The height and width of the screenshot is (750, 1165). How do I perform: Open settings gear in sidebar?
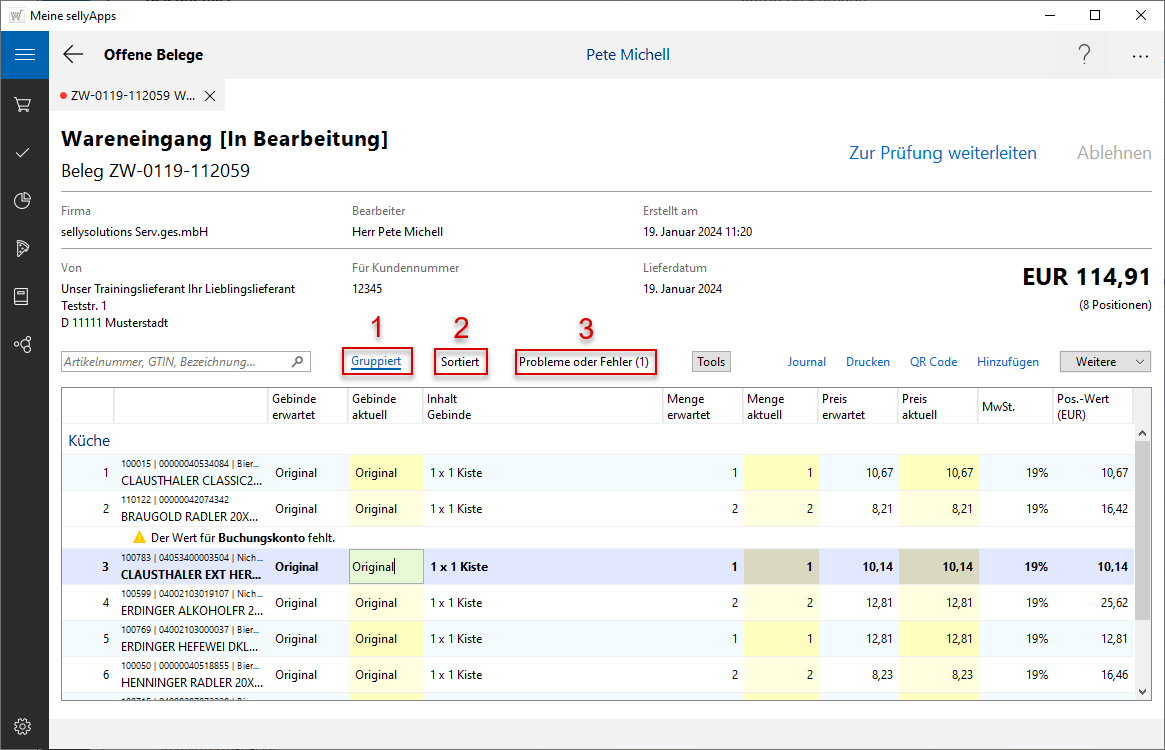(x=24, y=726)
